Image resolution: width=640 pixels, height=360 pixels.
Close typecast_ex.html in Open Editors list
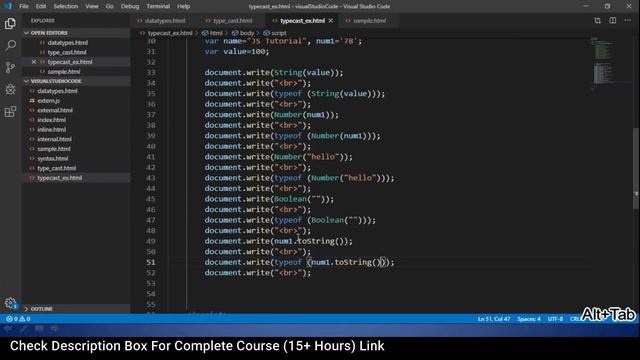(34, 62)
